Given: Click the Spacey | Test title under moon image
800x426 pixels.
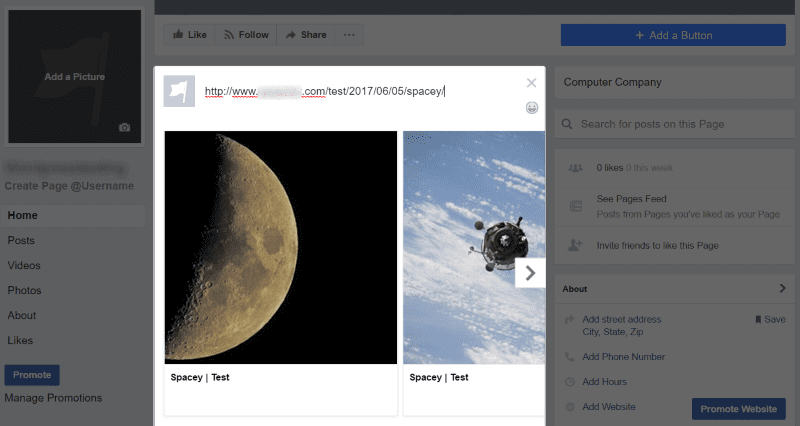Looking at the screenshot, I should pyautogui.click(x=200, y=377).
